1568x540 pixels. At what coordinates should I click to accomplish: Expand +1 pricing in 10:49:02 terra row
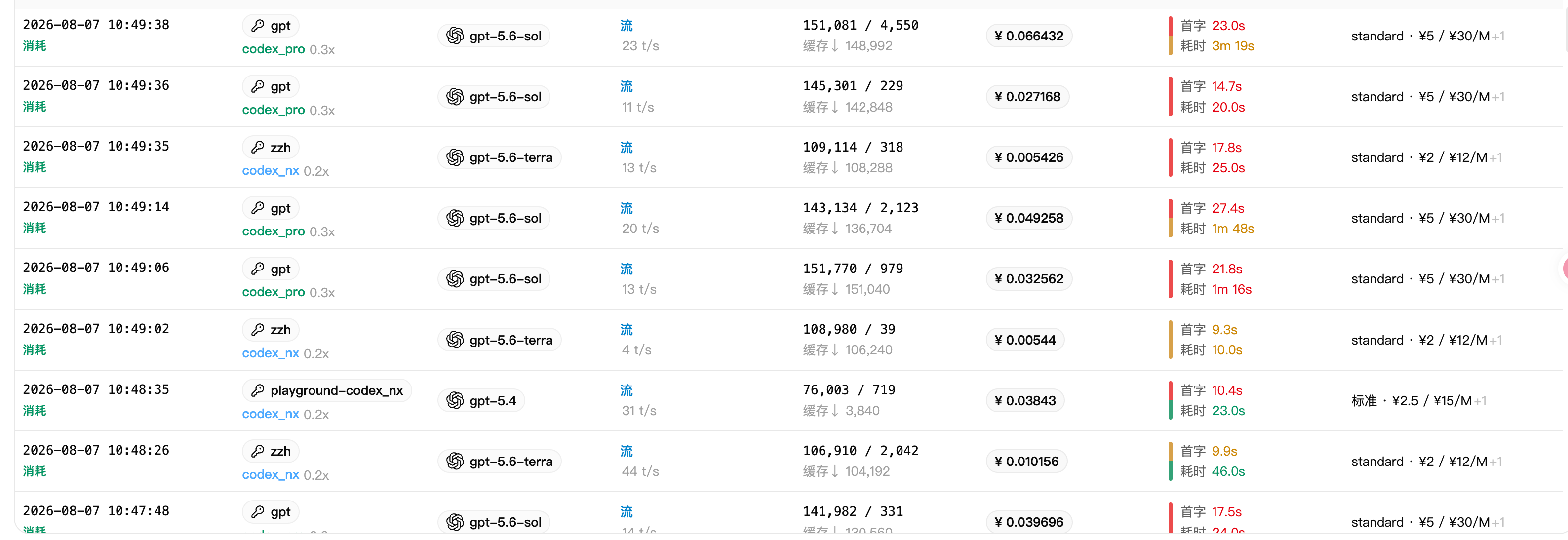tap(1495, 340)
